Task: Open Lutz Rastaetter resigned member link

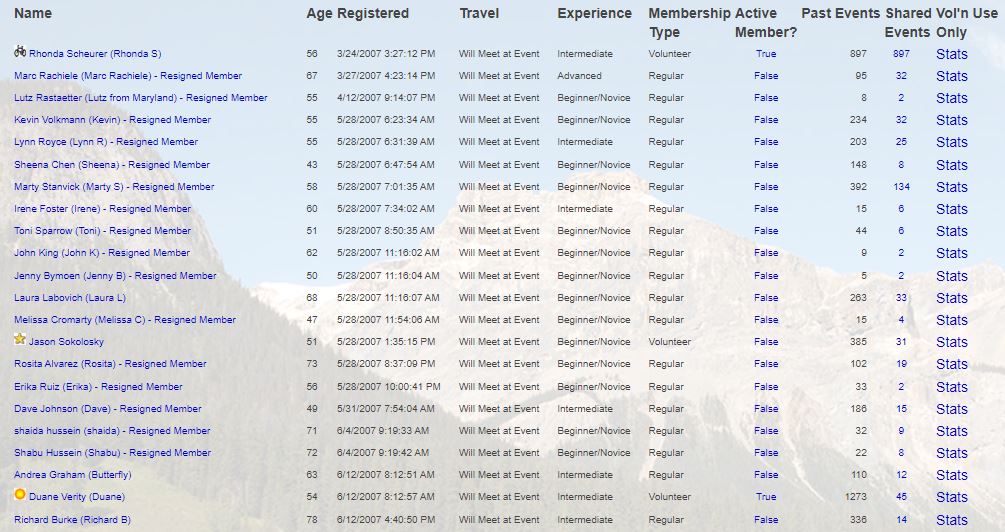Action: [141, 98]
